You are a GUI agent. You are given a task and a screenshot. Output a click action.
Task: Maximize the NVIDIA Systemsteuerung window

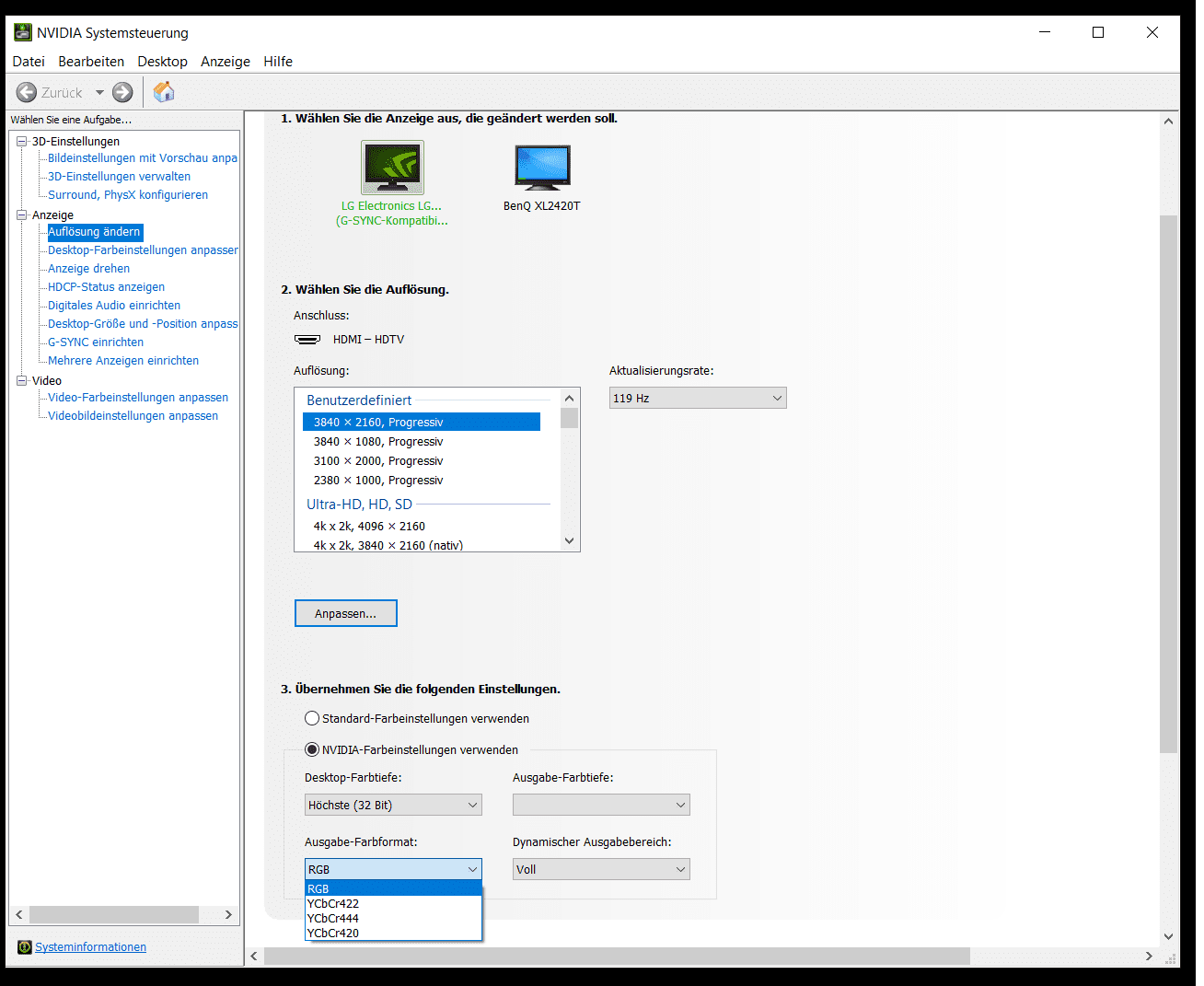pyautogui.click(x=1098, y=32)
